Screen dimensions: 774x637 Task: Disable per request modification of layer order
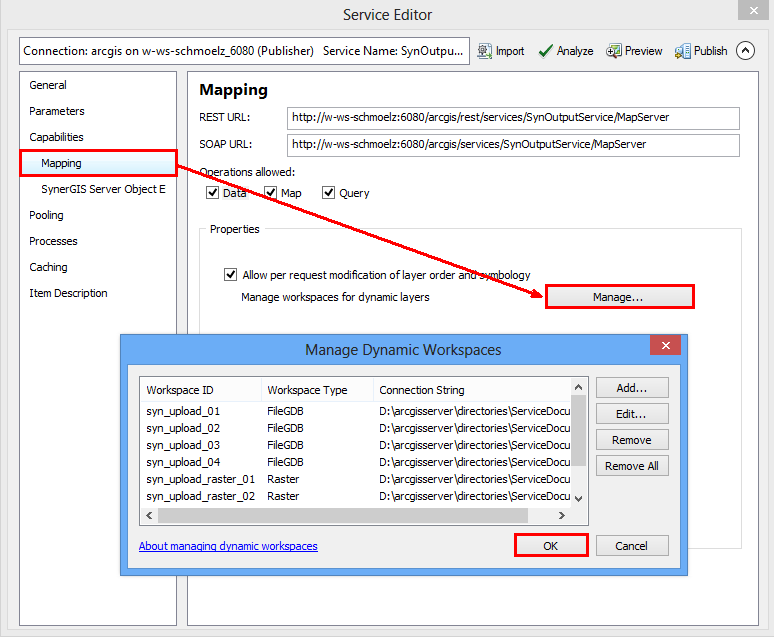[x=232, y=275]
